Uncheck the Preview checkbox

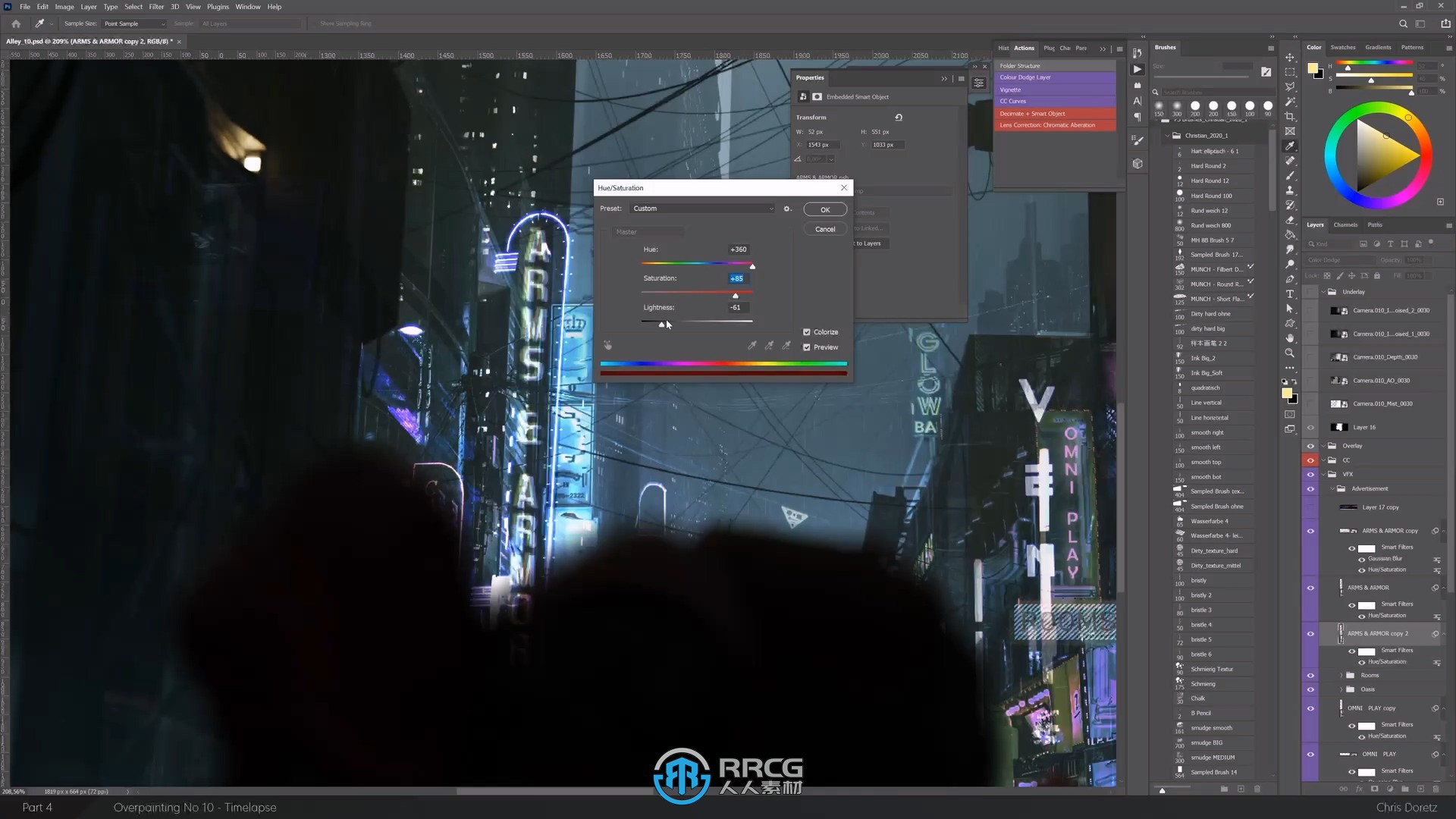(x=807, y=347)
